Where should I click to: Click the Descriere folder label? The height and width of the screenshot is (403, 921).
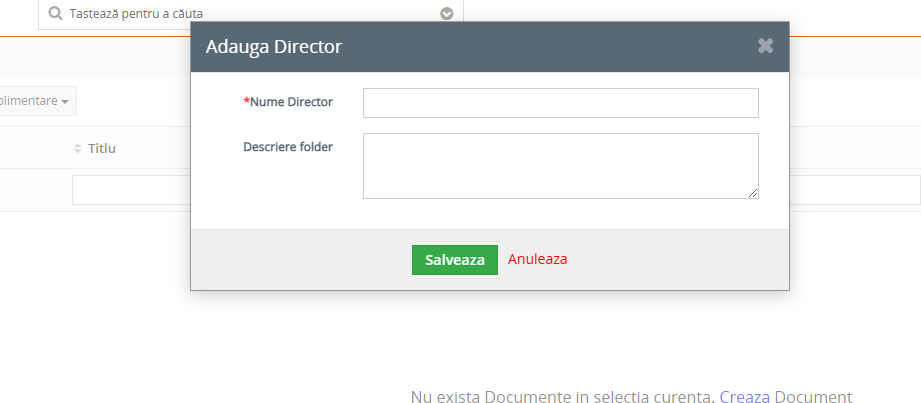point(288,147)
